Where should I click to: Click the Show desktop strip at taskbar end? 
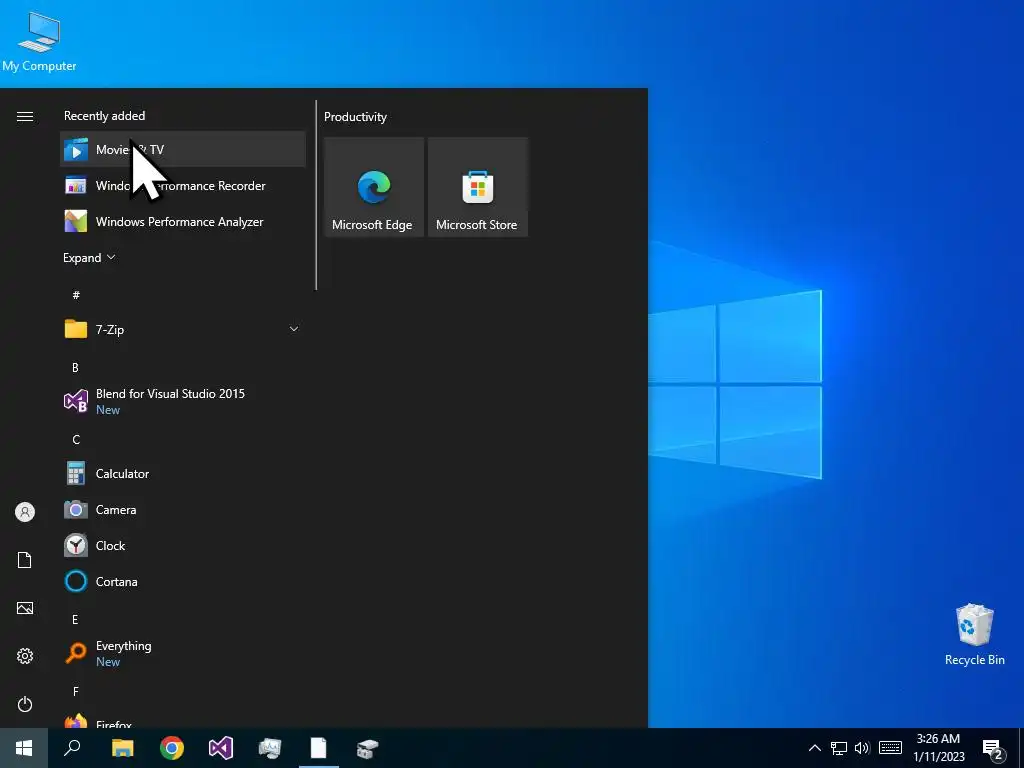1021,748
